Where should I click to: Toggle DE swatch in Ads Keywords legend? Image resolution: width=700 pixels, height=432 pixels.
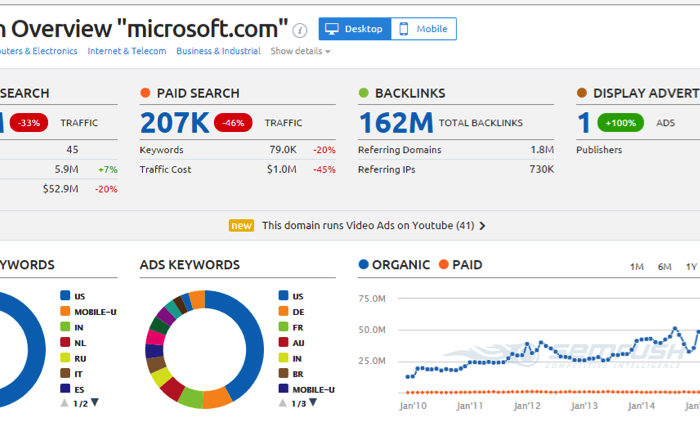pyautogui.click(x=283, y=311)
